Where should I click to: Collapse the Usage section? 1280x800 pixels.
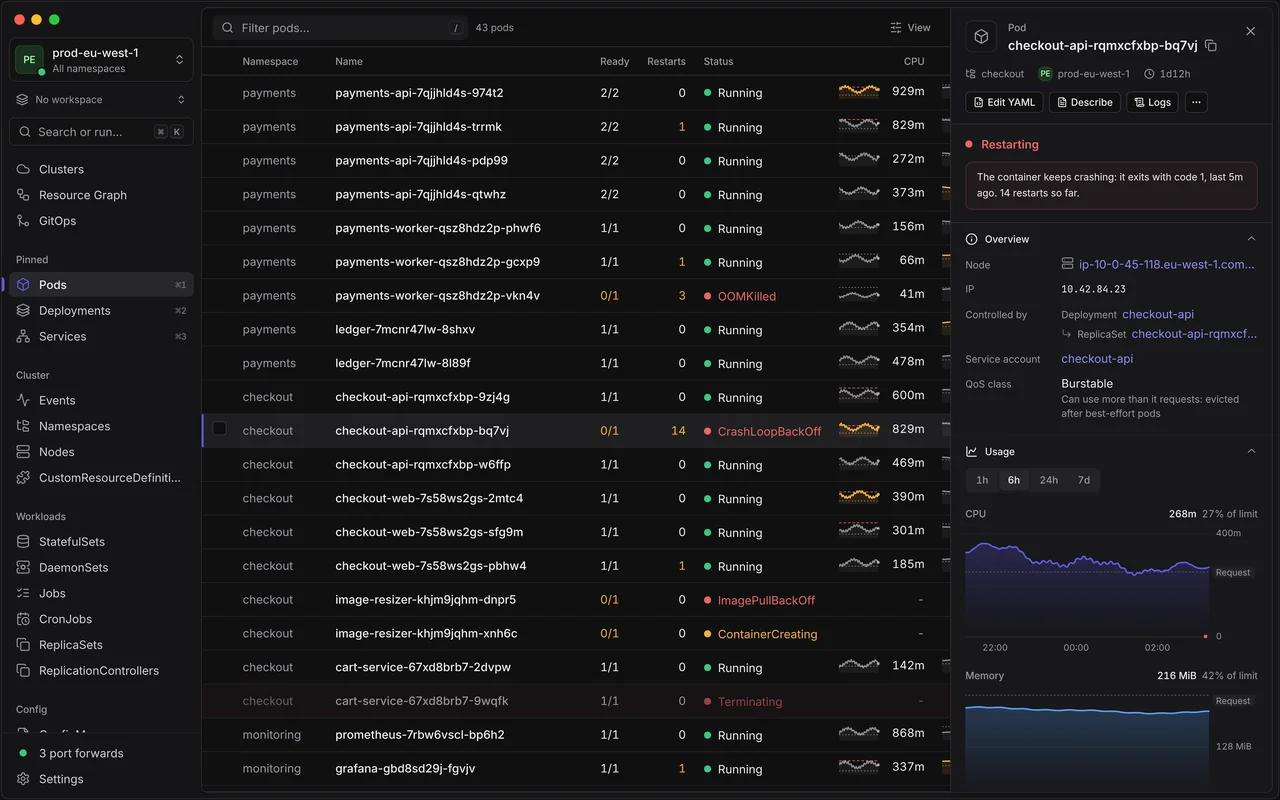[x=1251, y=452]
